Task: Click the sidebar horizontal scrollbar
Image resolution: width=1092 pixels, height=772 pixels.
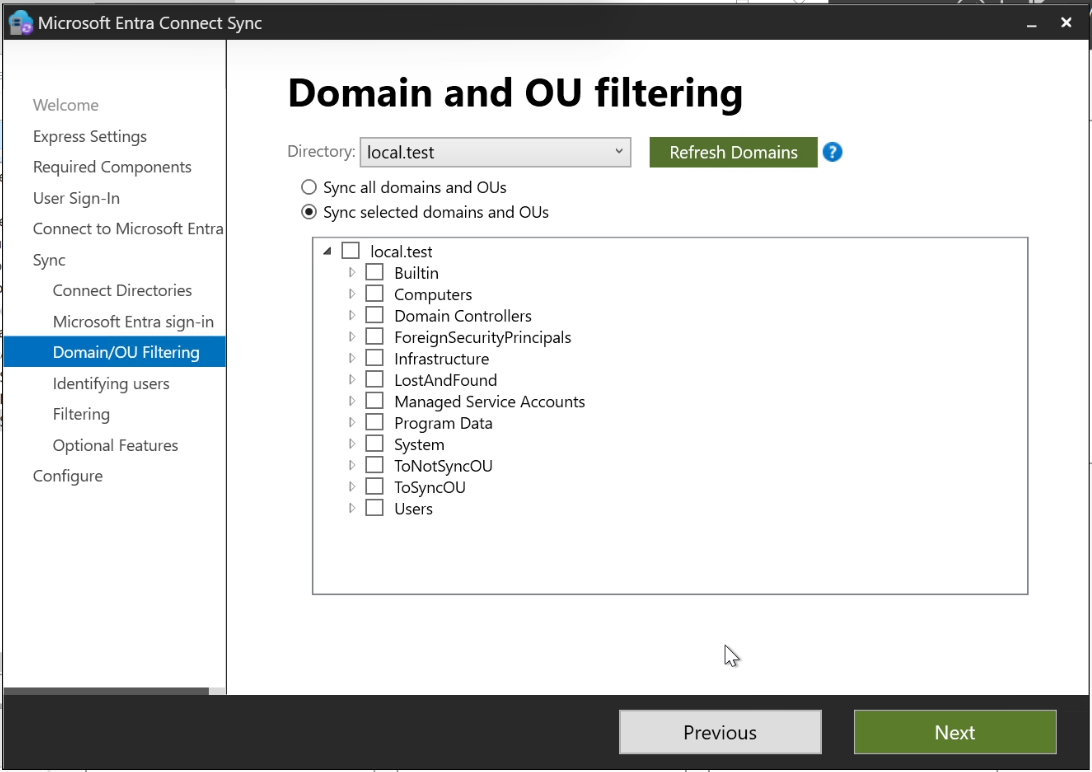Action: pos(106,691)
